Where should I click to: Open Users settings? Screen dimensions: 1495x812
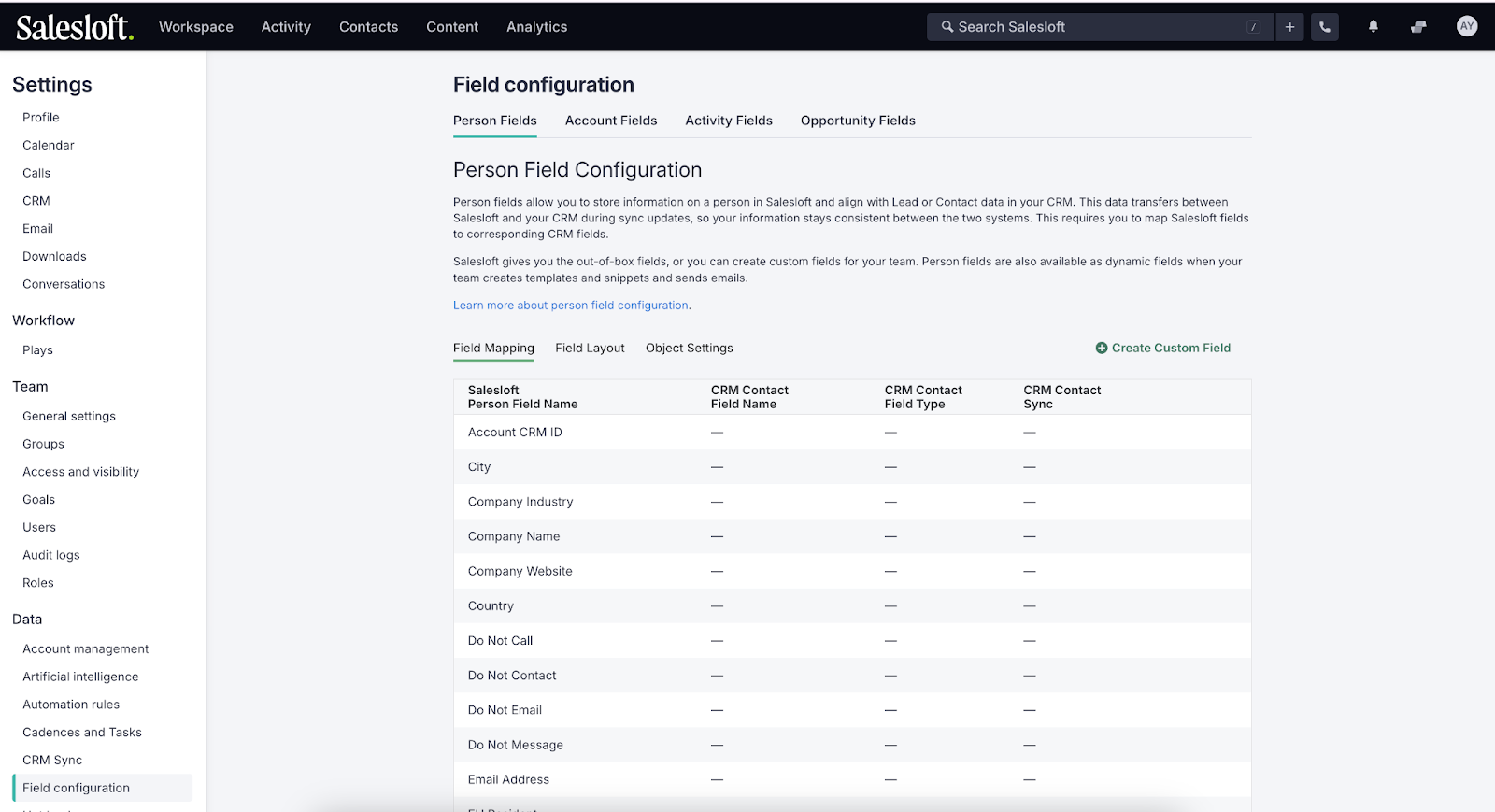coord(39,528)
